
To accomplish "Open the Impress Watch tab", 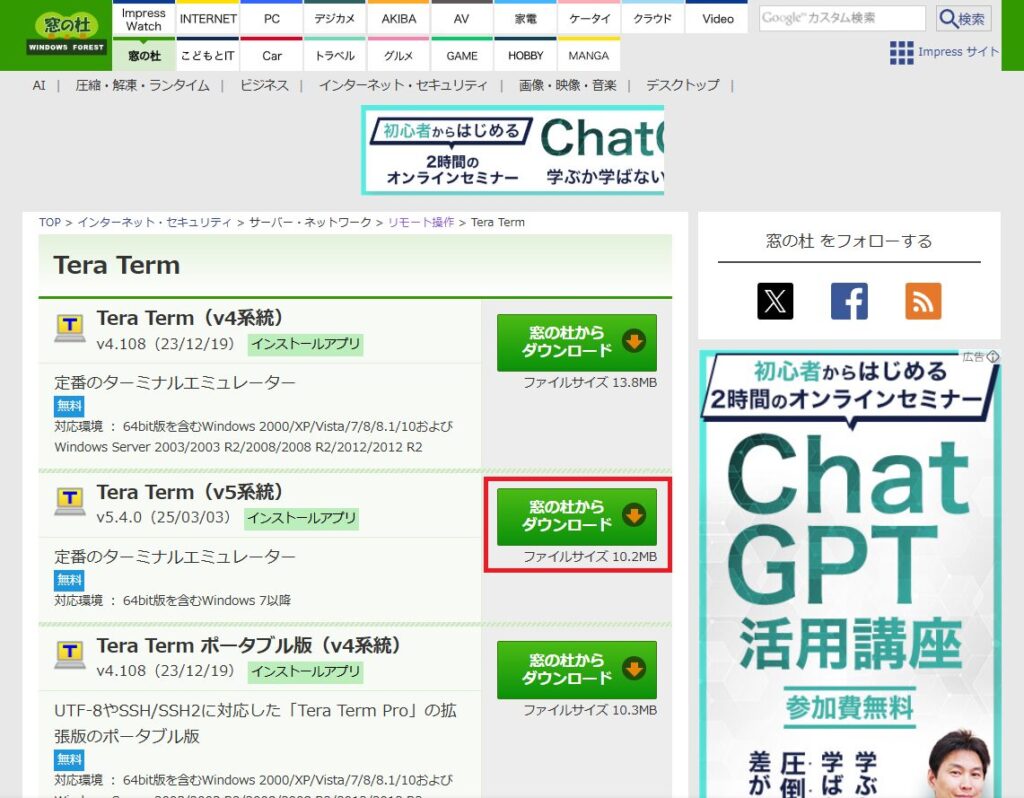I will point(144,18).
